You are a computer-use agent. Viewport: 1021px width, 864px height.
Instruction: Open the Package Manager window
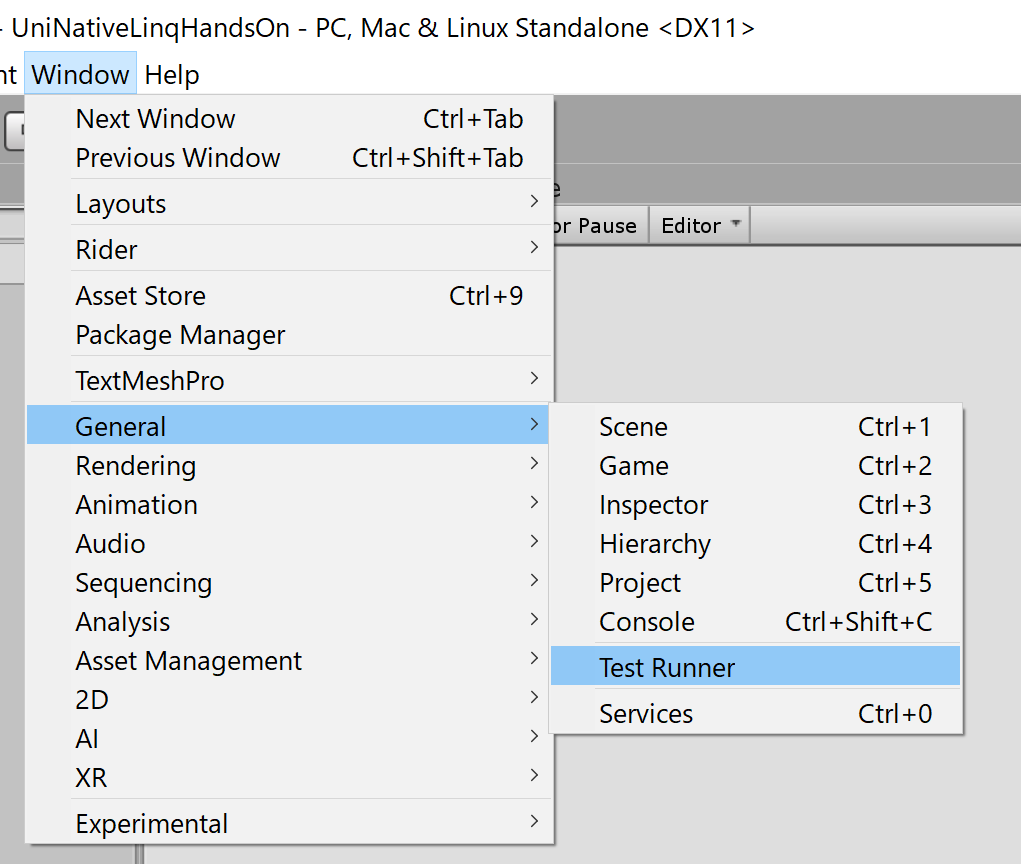181,335
